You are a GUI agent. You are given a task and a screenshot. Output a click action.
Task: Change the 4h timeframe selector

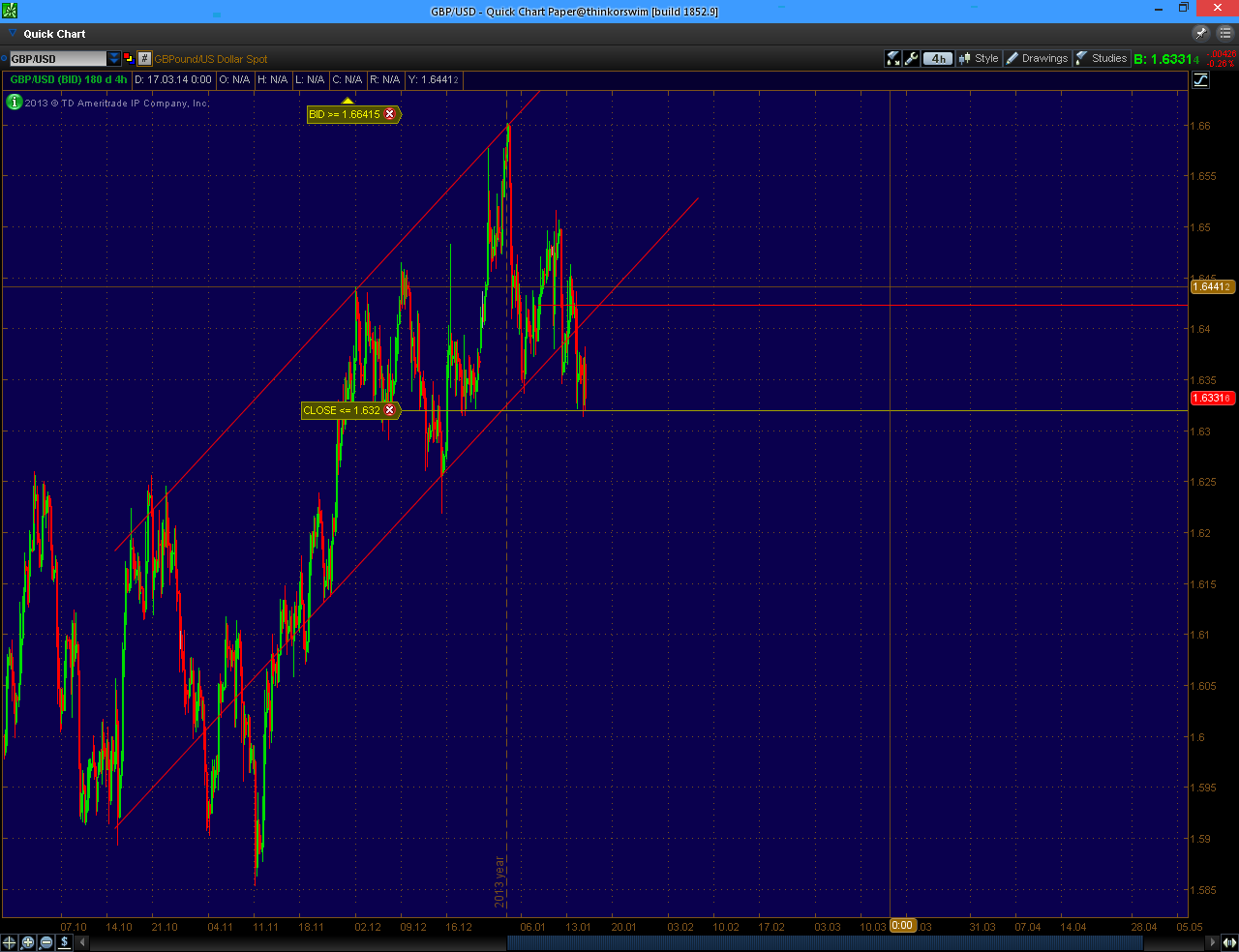[938, 58]
